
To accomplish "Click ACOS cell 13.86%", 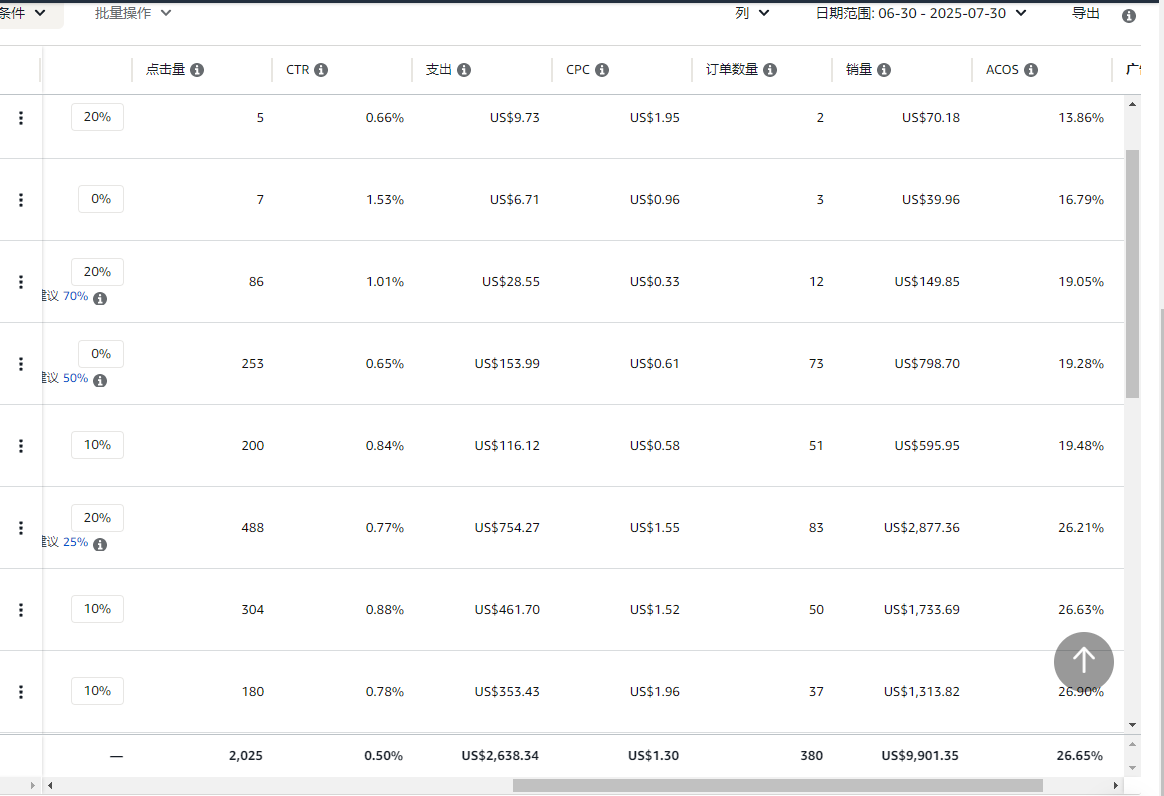I will point(1081,118).
